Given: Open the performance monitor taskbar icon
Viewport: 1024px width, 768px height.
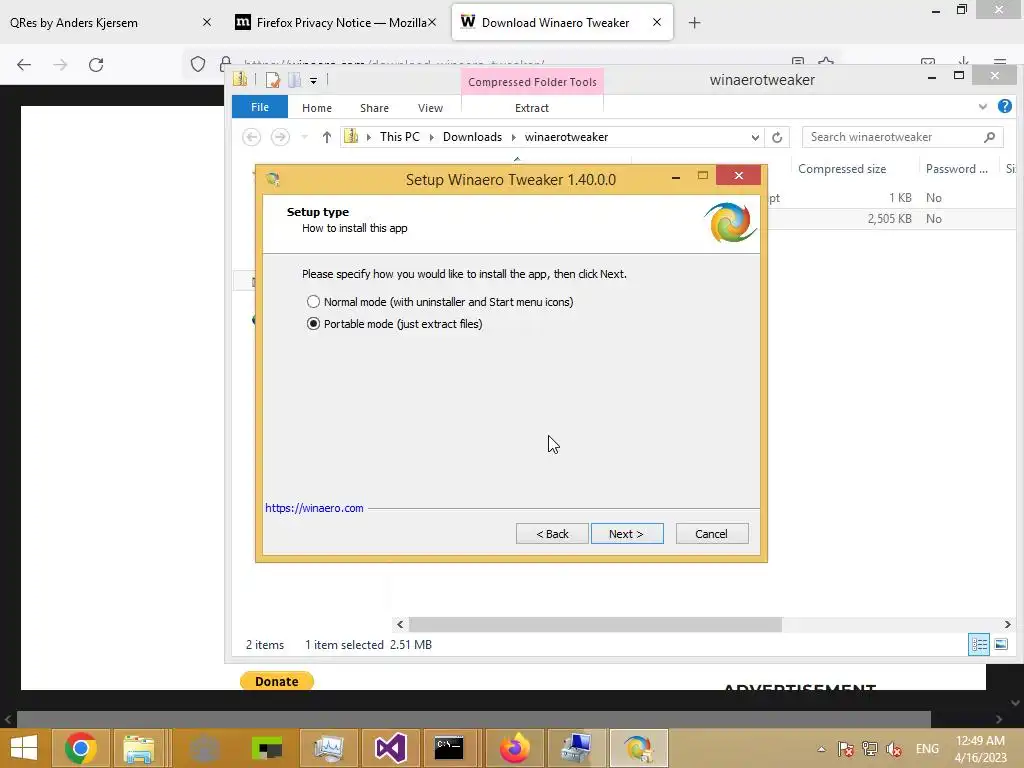Looking at the screenshot, I should 328,748.
